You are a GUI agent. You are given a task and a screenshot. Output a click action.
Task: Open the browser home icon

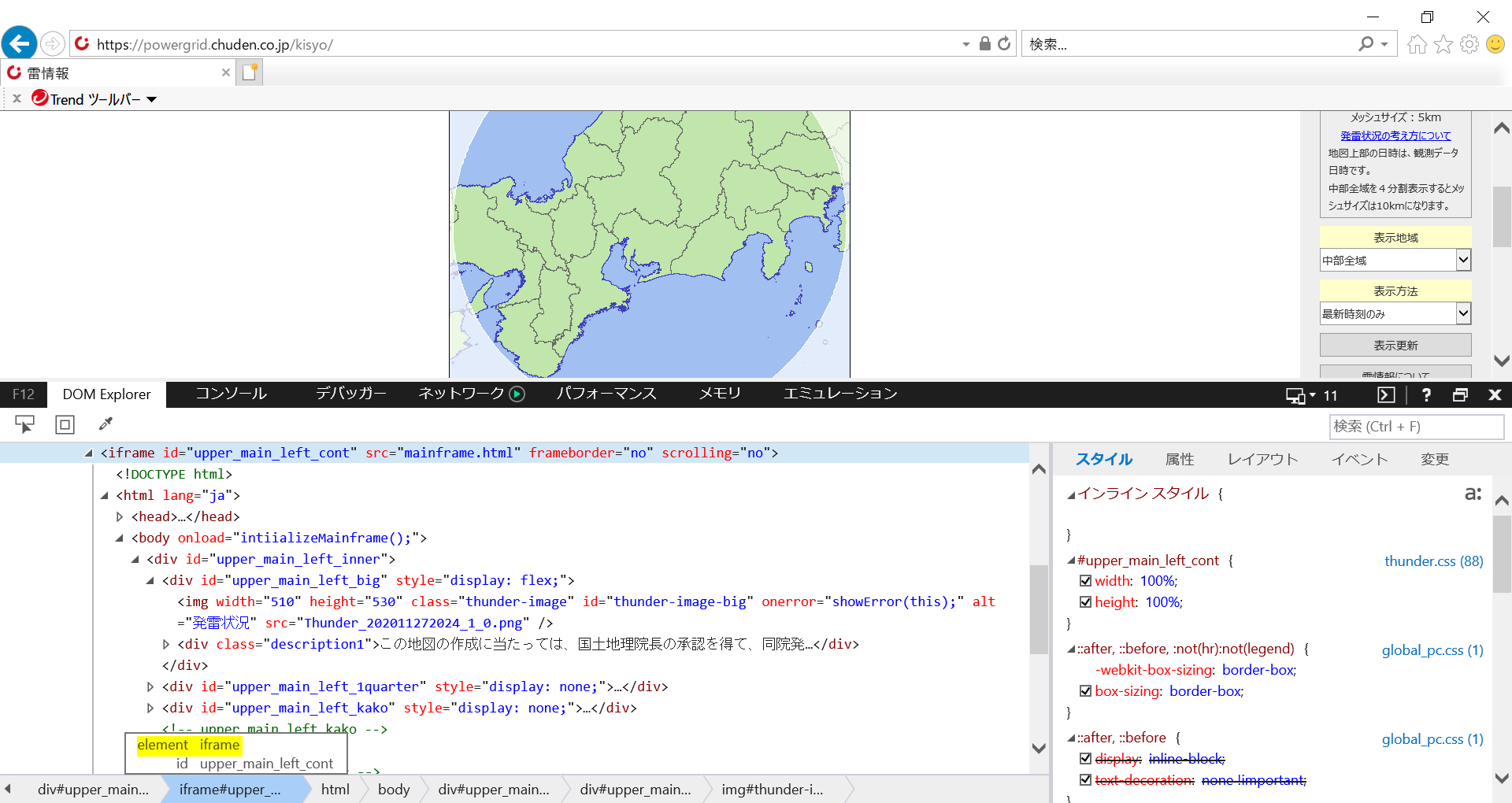[x=1417, y=44]
